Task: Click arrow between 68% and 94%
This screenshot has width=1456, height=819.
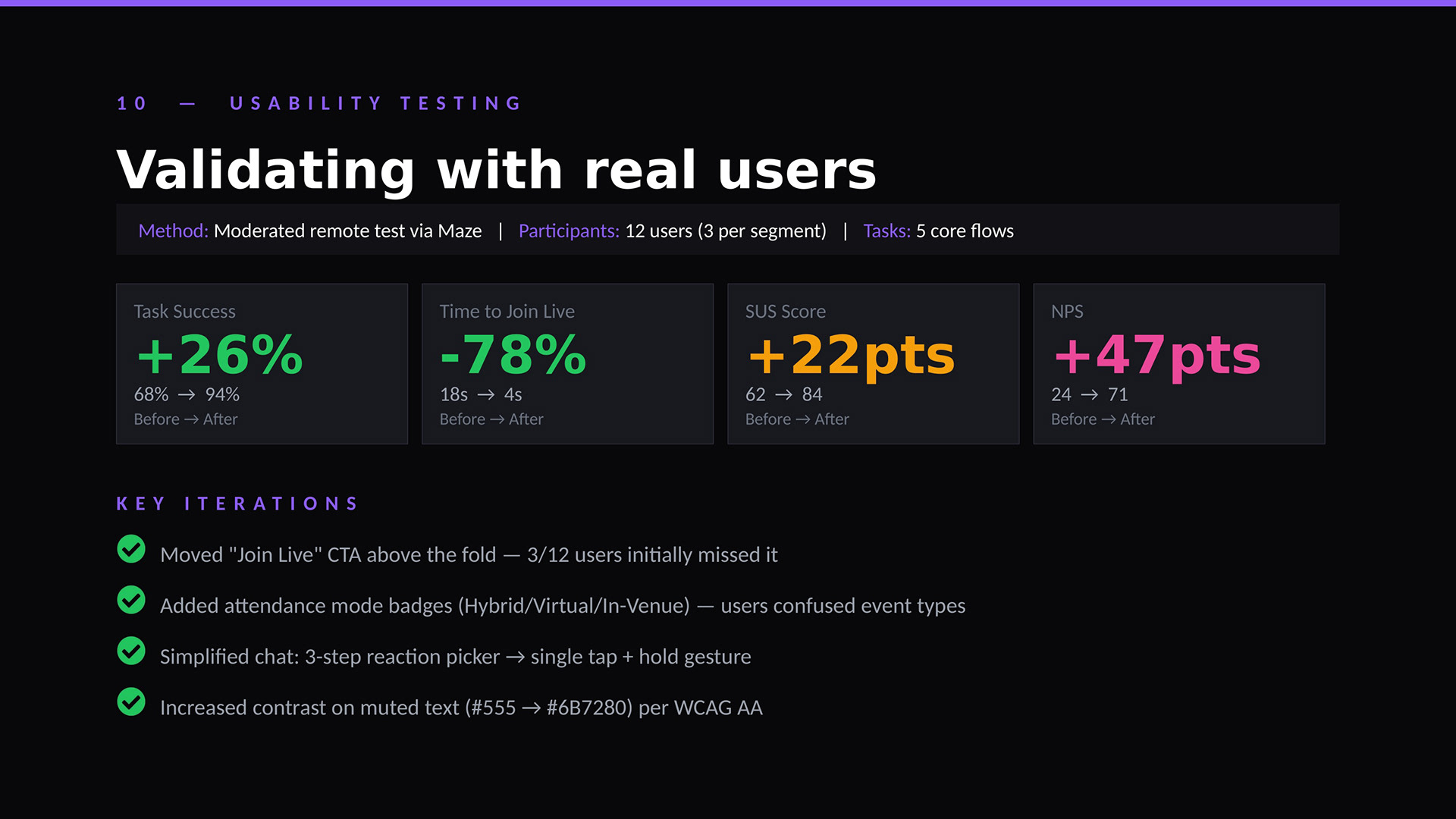Action: (187, 395)
